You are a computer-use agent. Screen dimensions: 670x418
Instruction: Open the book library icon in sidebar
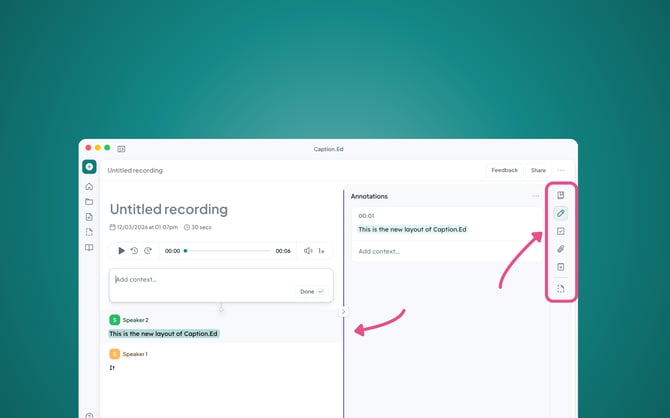89,247
